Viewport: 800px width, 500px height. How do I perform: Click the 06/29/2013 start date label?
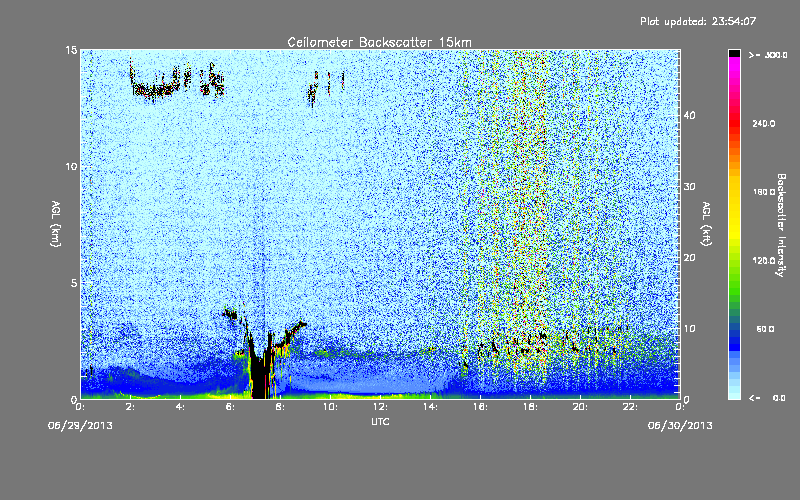coord(80,426)
